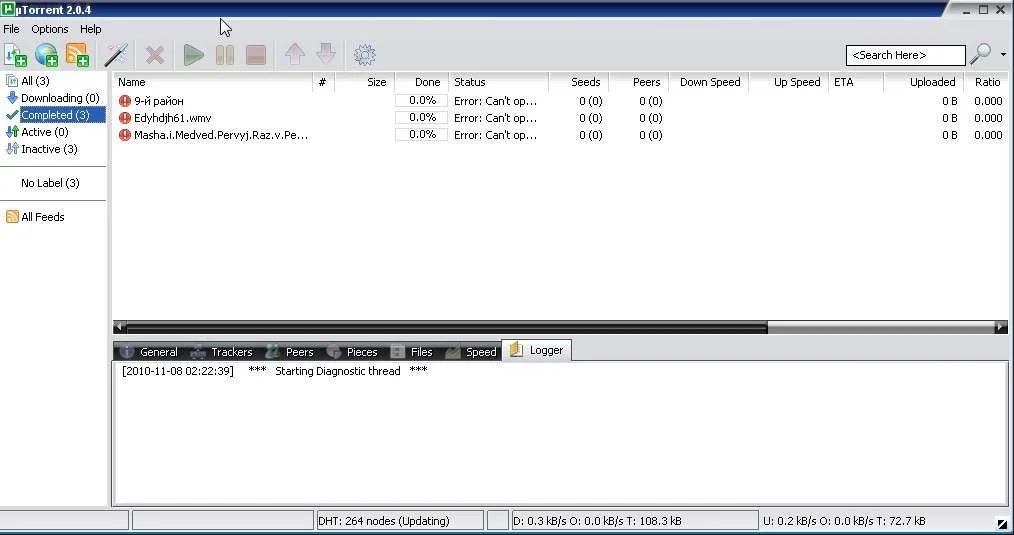Open the search engine dropdown arrow
The image size is (1014, 535).
pyautogui.click(x=1003, y=55)
